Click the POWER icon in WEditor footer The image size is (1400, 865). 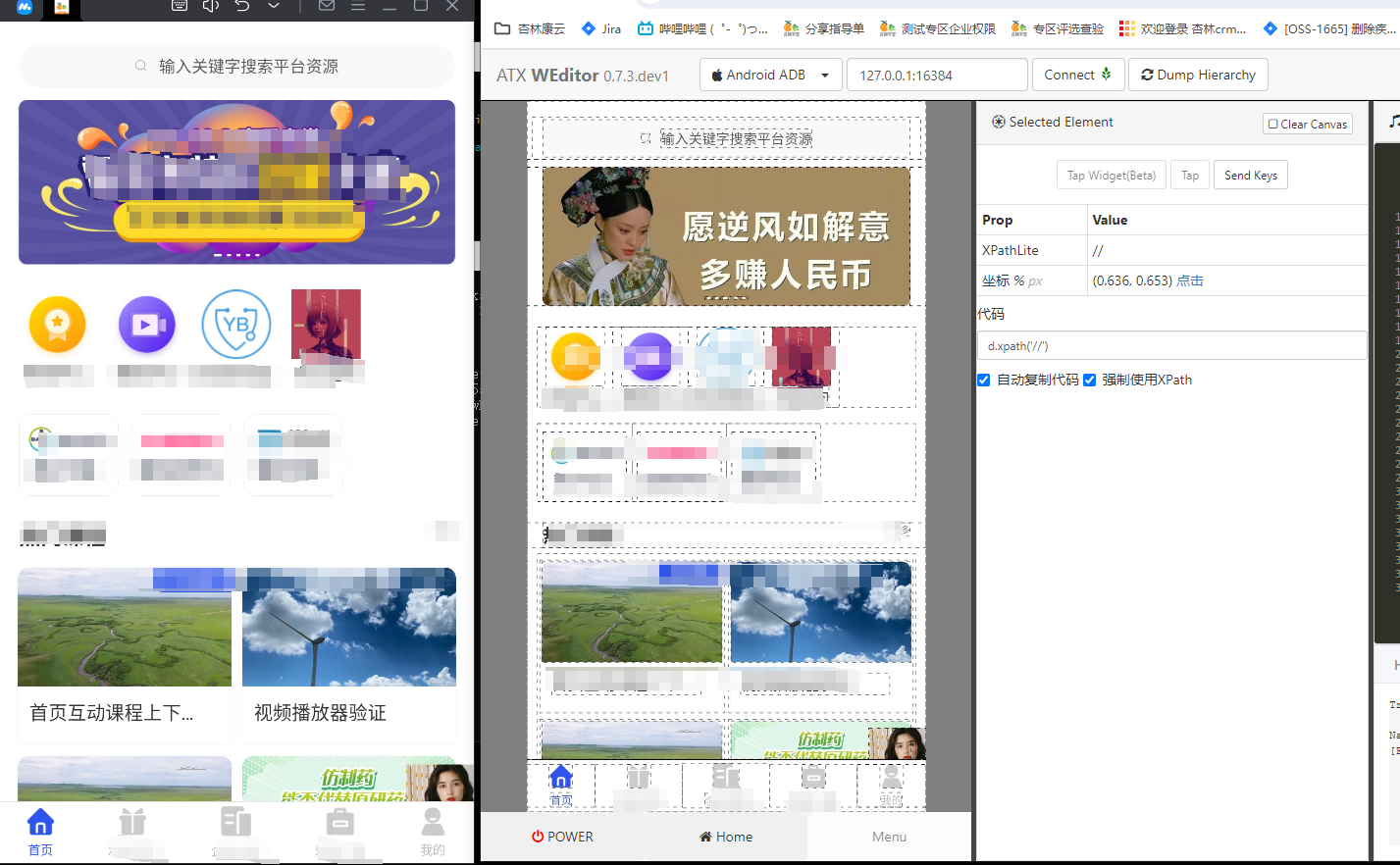(560, 837)
